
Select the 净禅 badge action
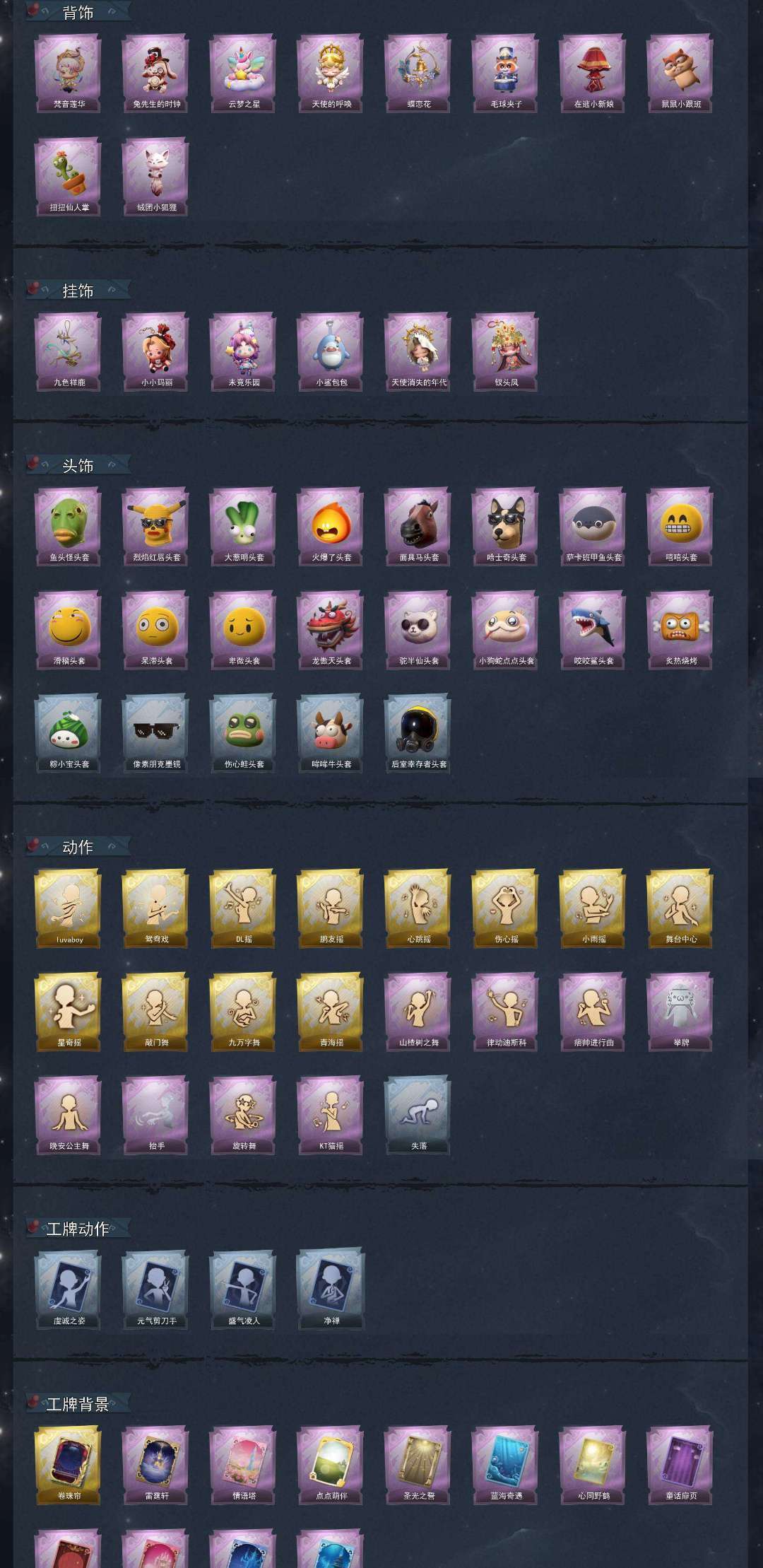pos(331,1289)
